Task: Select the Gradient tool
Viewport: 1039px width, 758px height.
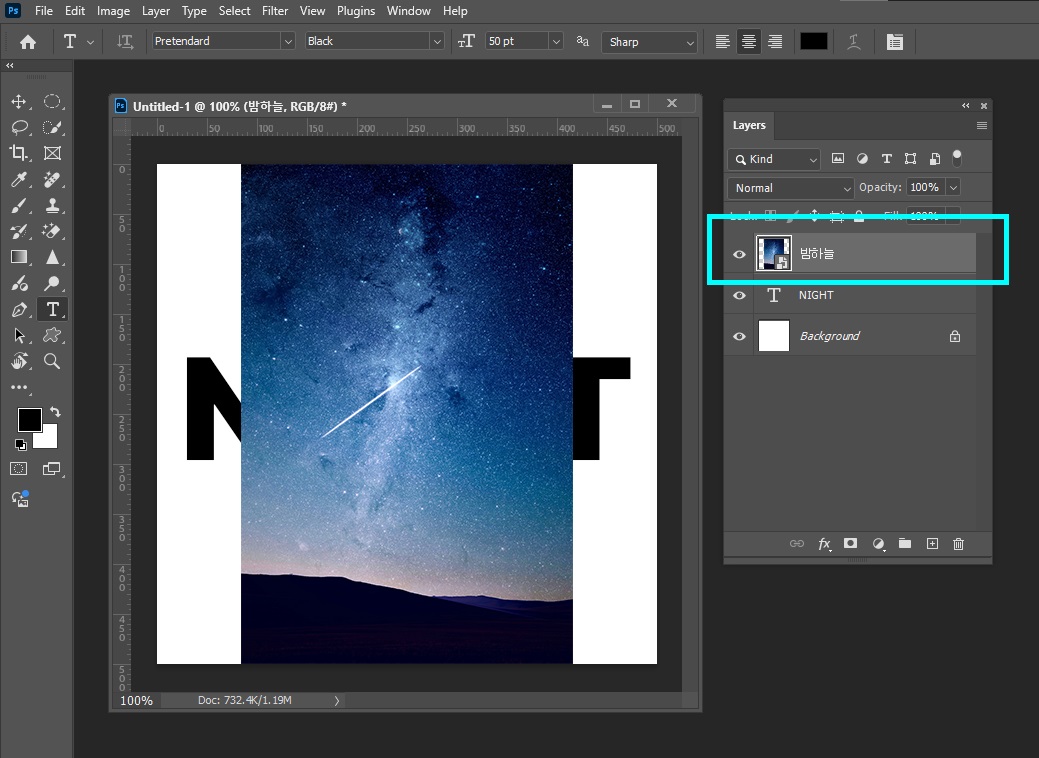Action: point(19,257)
